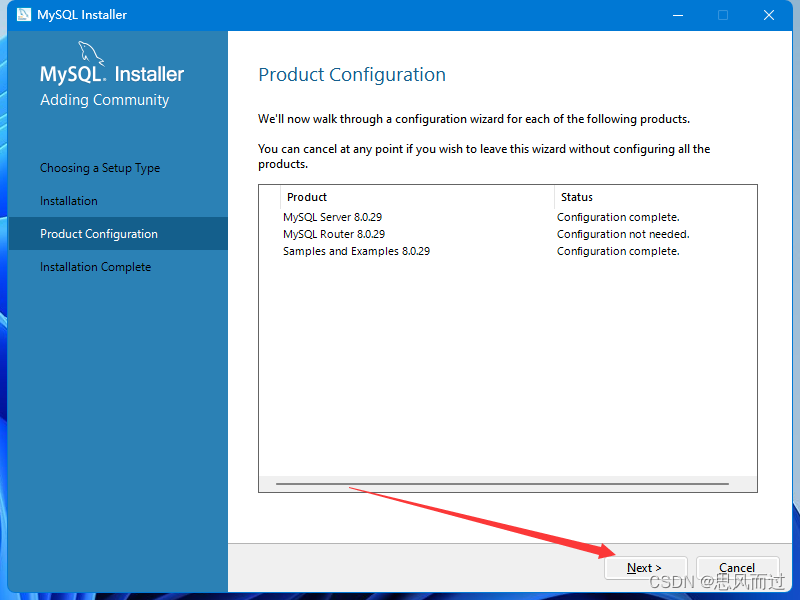Close the MySQL Installer window

tap(769, 15)
